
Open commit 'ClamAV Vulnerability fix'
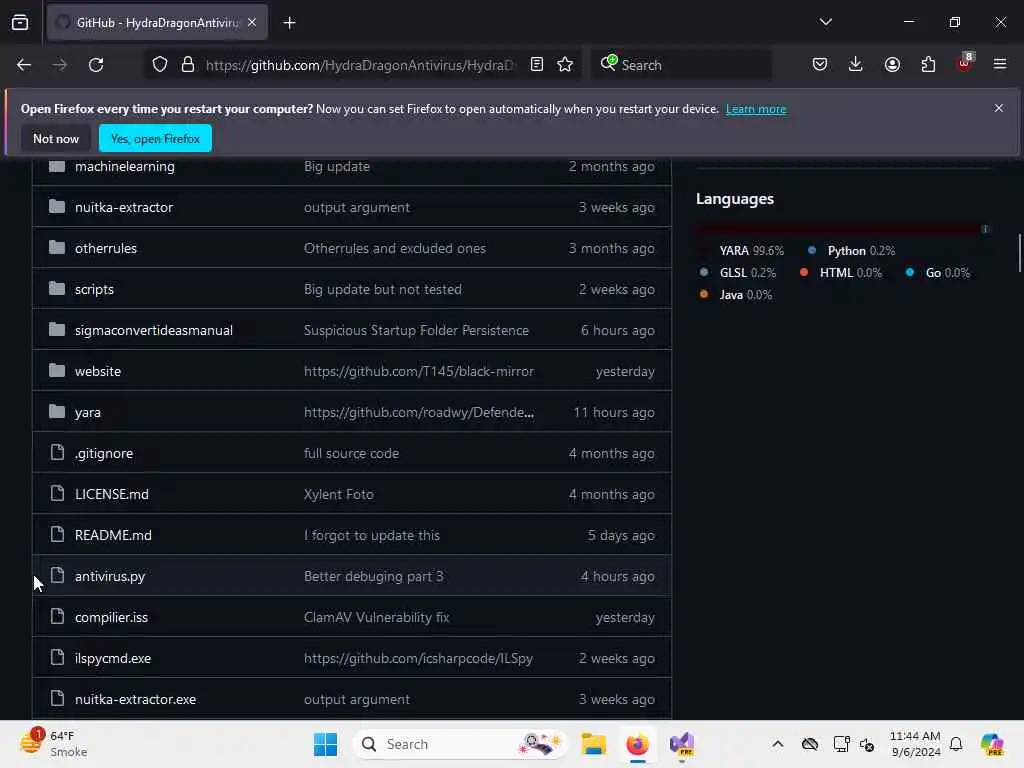point(376,617)
